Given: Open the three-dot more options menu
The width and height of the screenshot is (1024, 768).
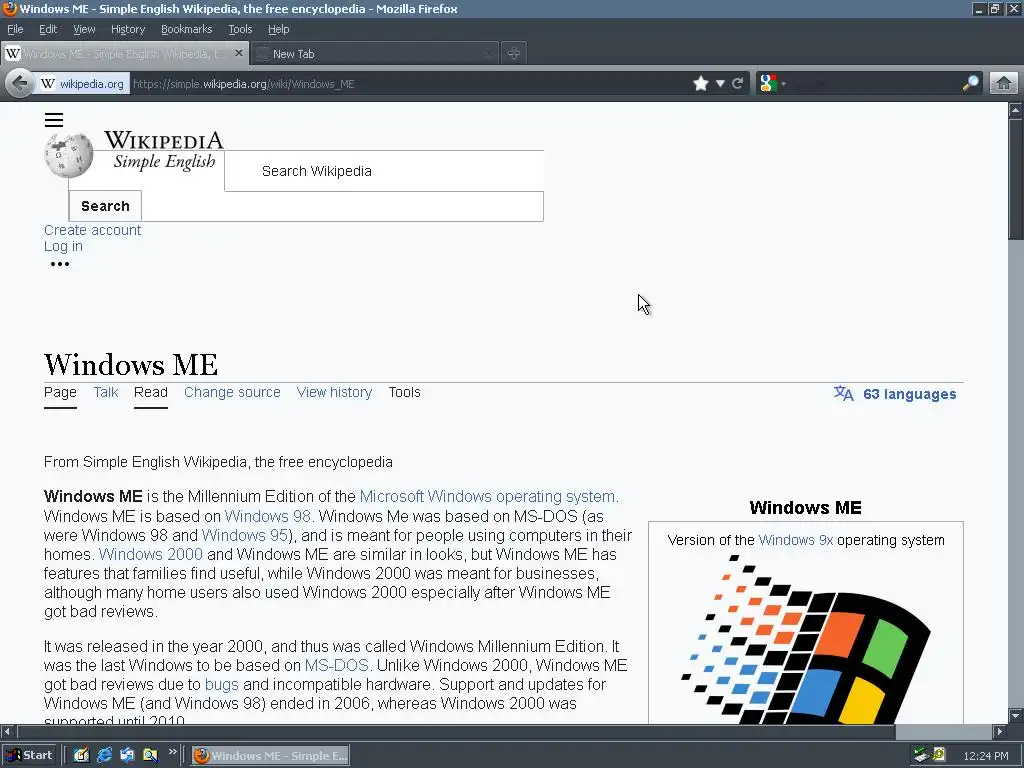Looking at the screenshot, I should point(59,264).
